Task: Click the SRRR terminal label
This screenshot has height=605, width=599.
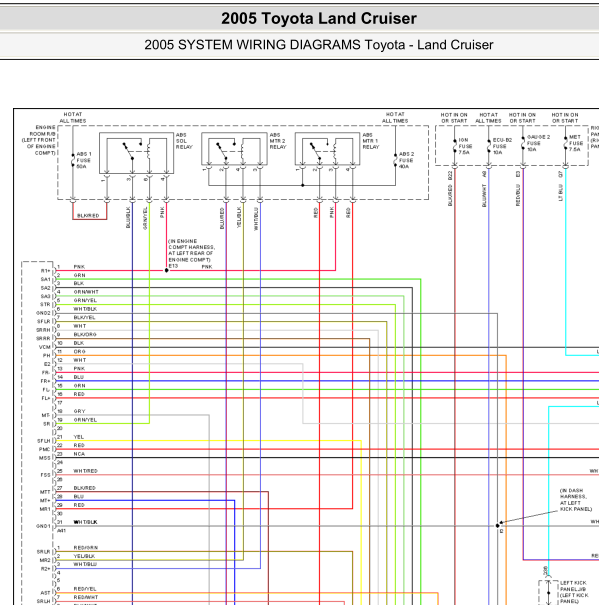Action: click(43, 338)
